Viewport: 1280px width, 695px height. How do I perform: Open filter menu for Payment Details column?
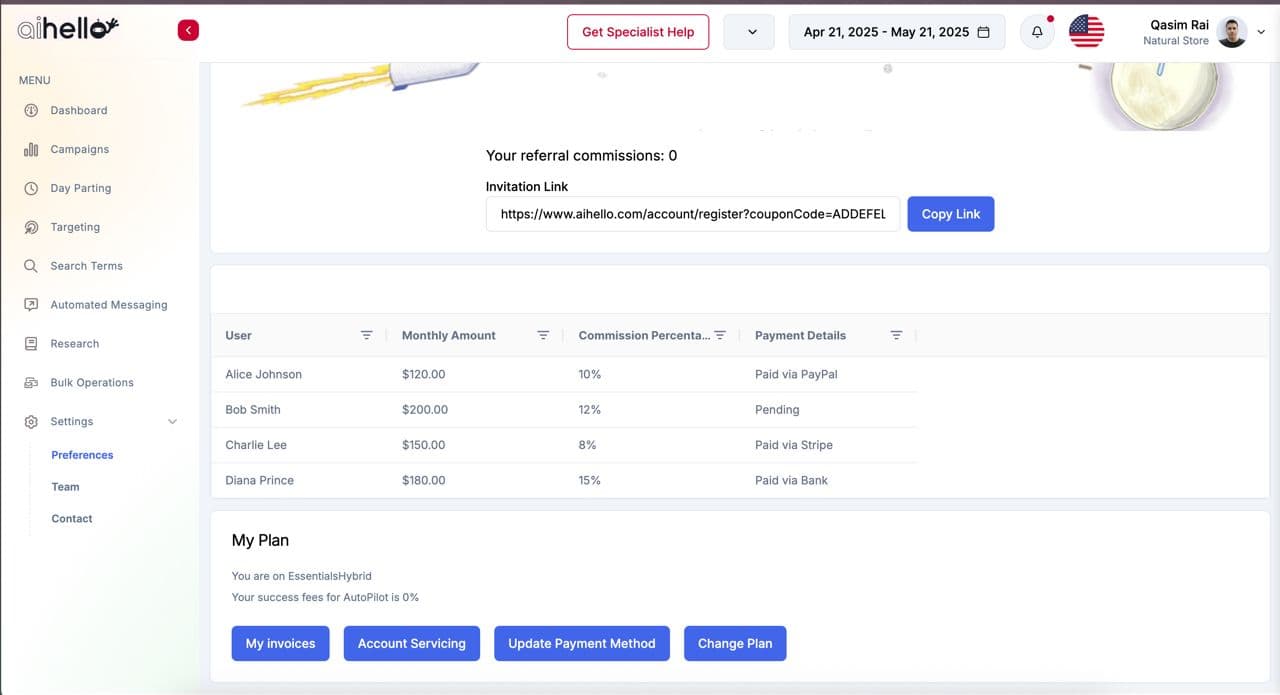(896, 335)
